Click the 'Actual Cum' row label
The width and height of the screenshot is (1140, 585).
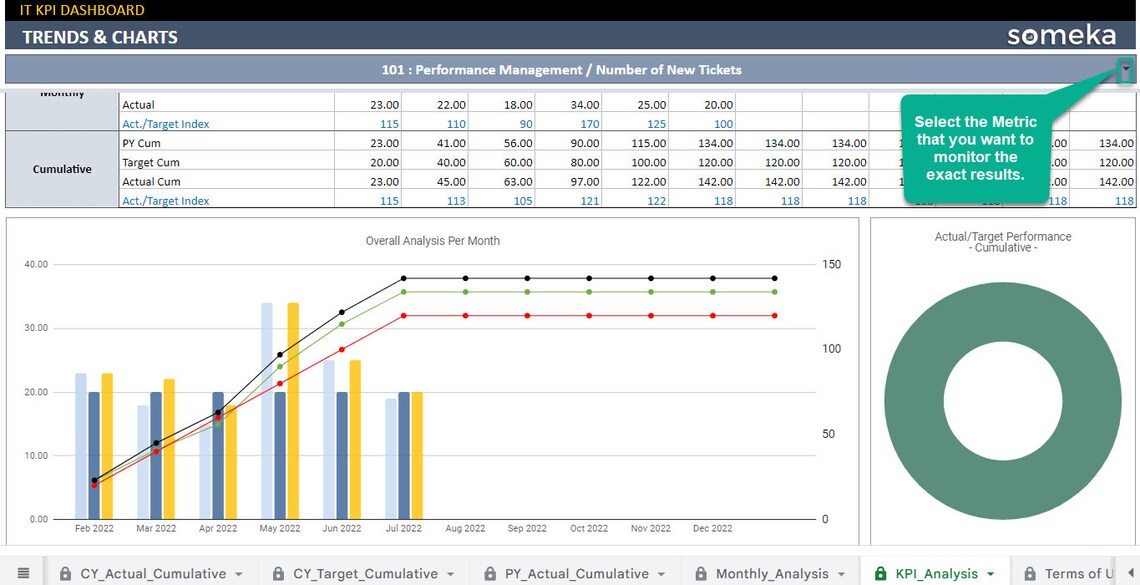click(151, 182)
